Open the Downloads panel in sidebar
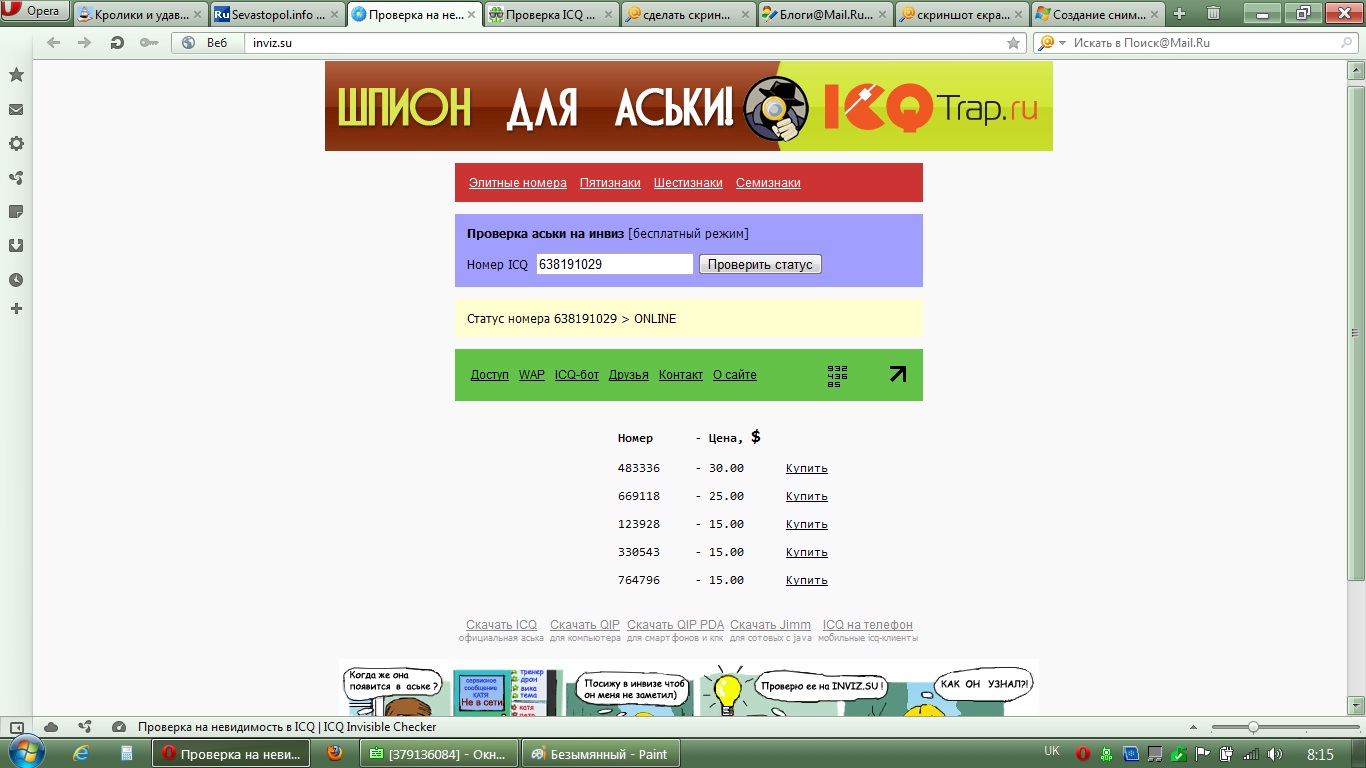 (16, 246)
